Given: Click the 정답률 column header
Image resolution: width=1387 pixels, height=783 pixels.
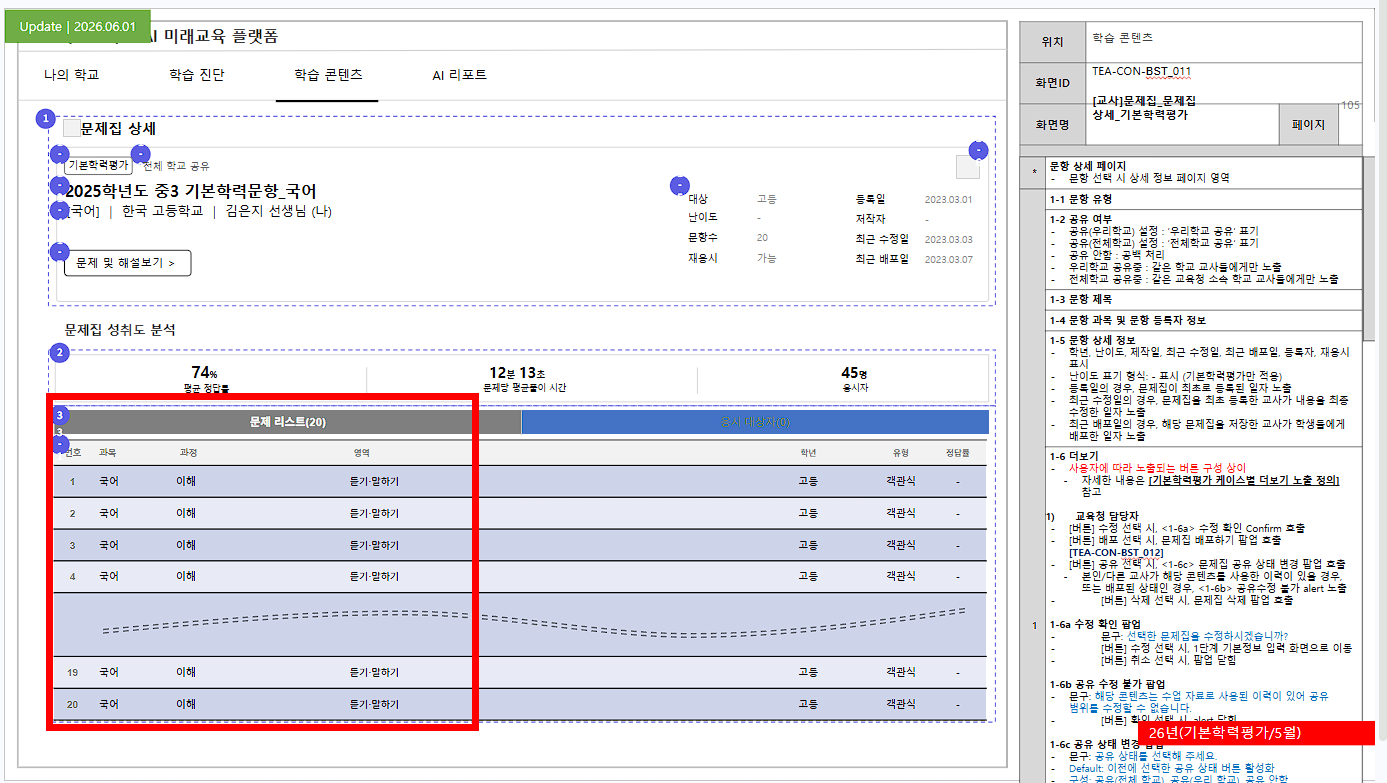Looking at the screenshot, I should [958, 453].
